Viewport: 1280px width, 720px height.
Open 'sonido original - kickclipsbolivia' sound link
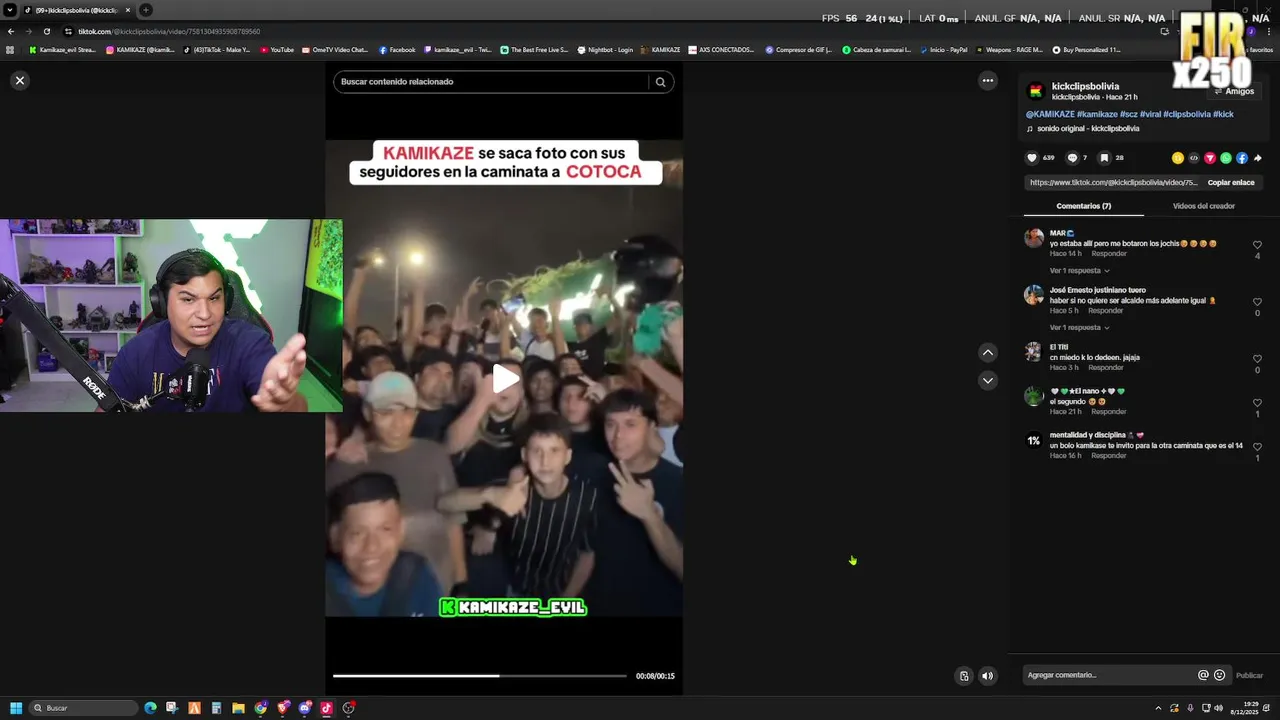point(1088,129)
